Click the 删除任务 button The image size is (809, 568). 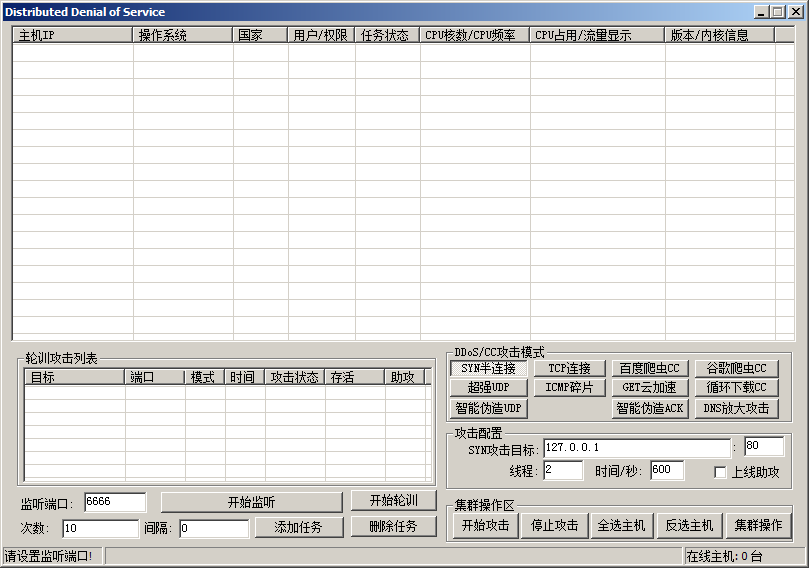click(x=393, y=527)
